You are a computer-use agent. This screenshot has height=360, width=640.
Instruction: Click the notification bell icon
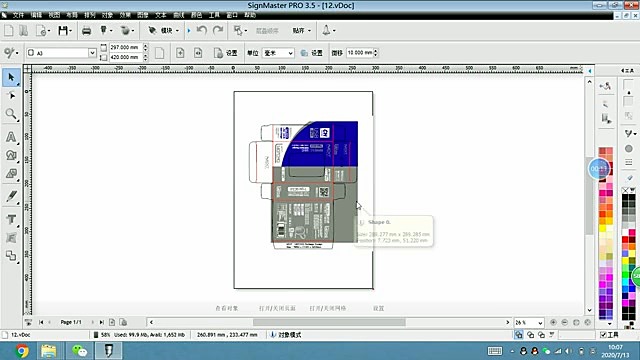(326, 30)
